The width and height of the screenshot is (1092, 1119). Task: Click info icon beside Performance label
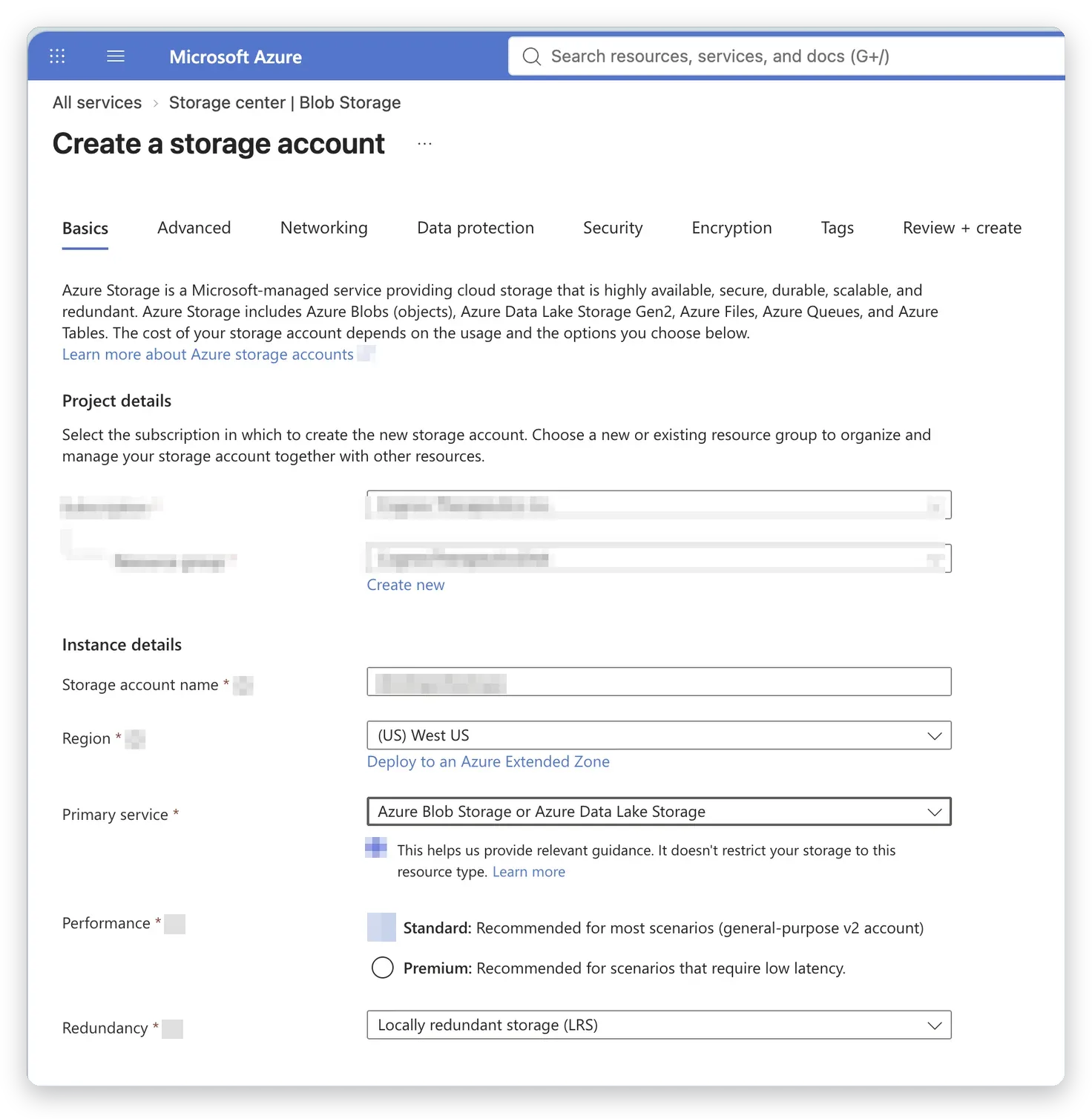coord(175,924)
